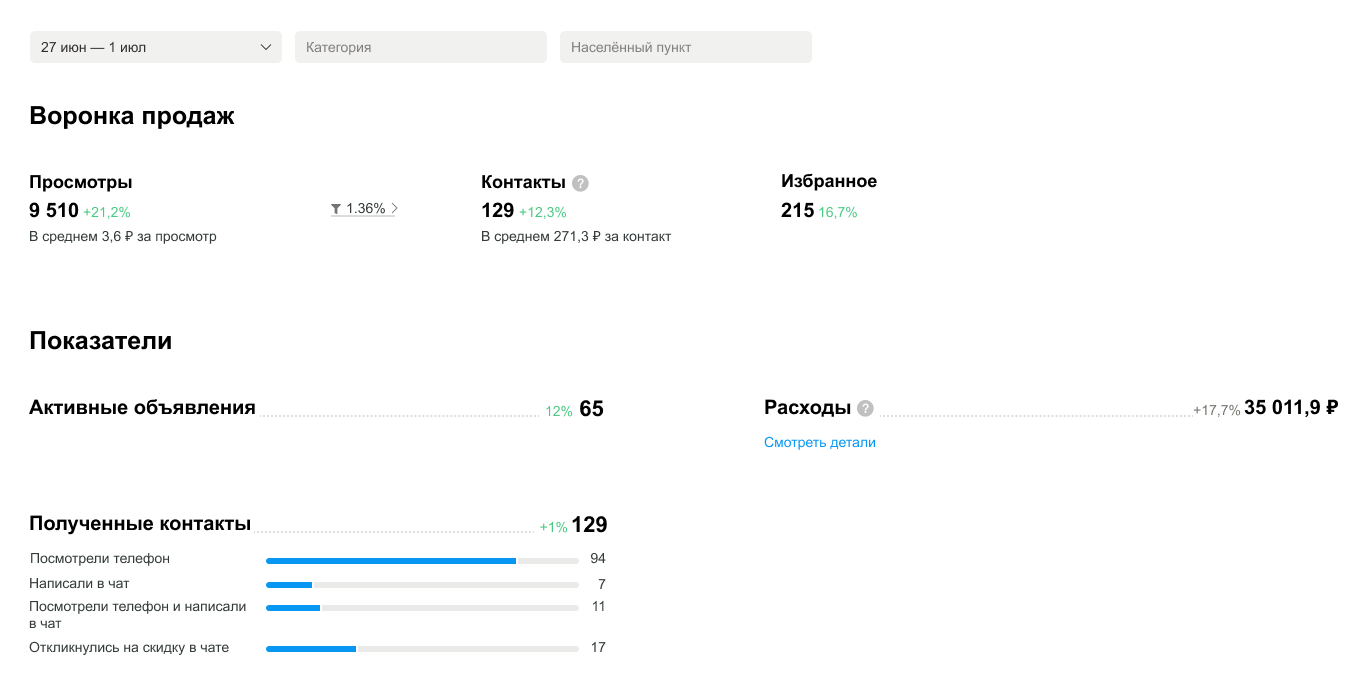Click the Полученные контакты indicator label
This screenshot has width=1363, height=695.
[x=140, y=524]
